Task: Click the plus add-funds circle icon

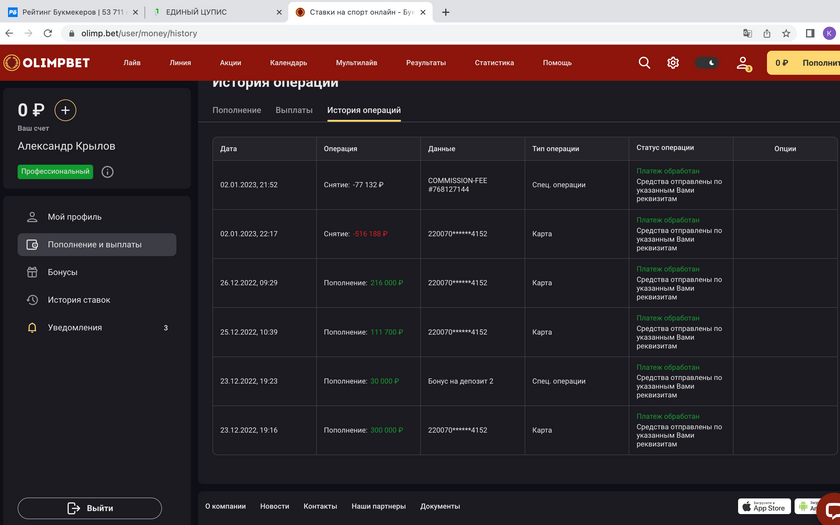Action: [65, 110]
